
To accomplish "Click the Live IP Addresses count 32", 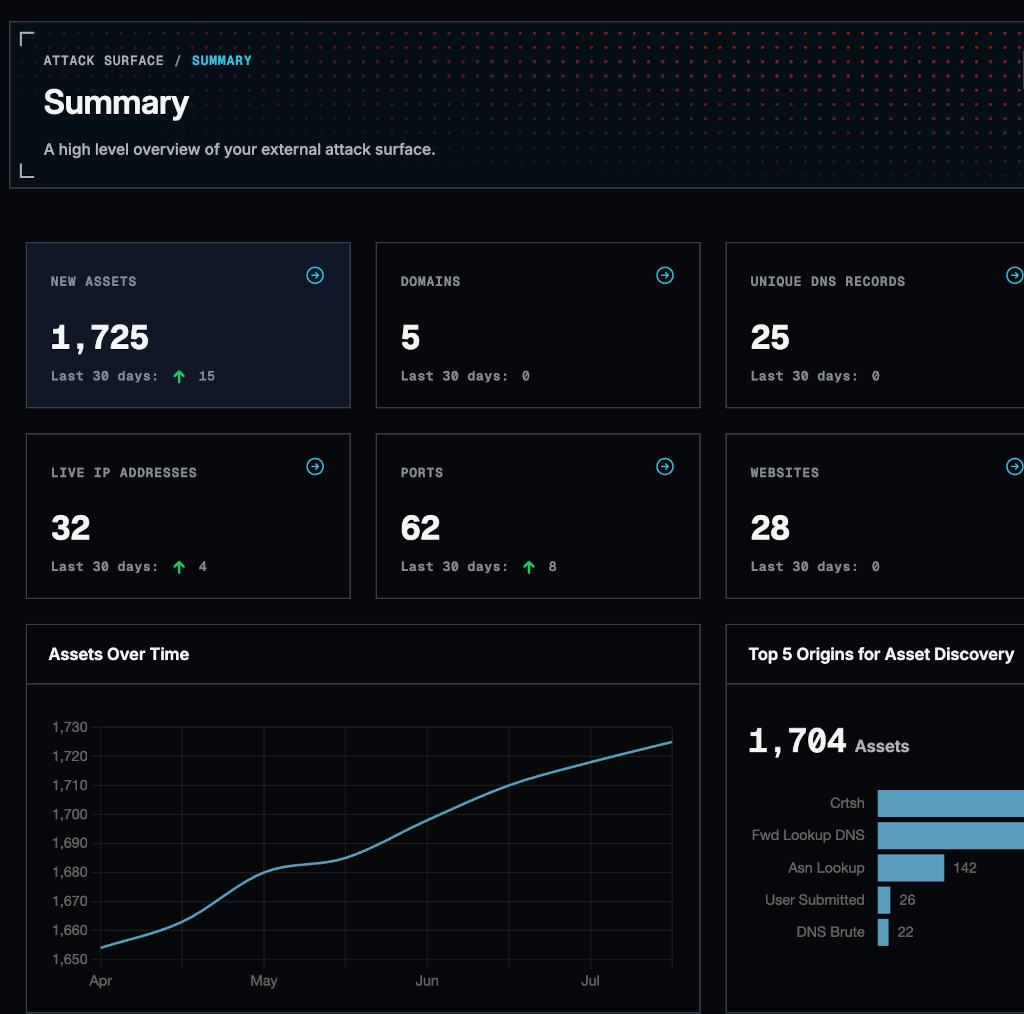I will pyautogui.click(x=71, y=528).
